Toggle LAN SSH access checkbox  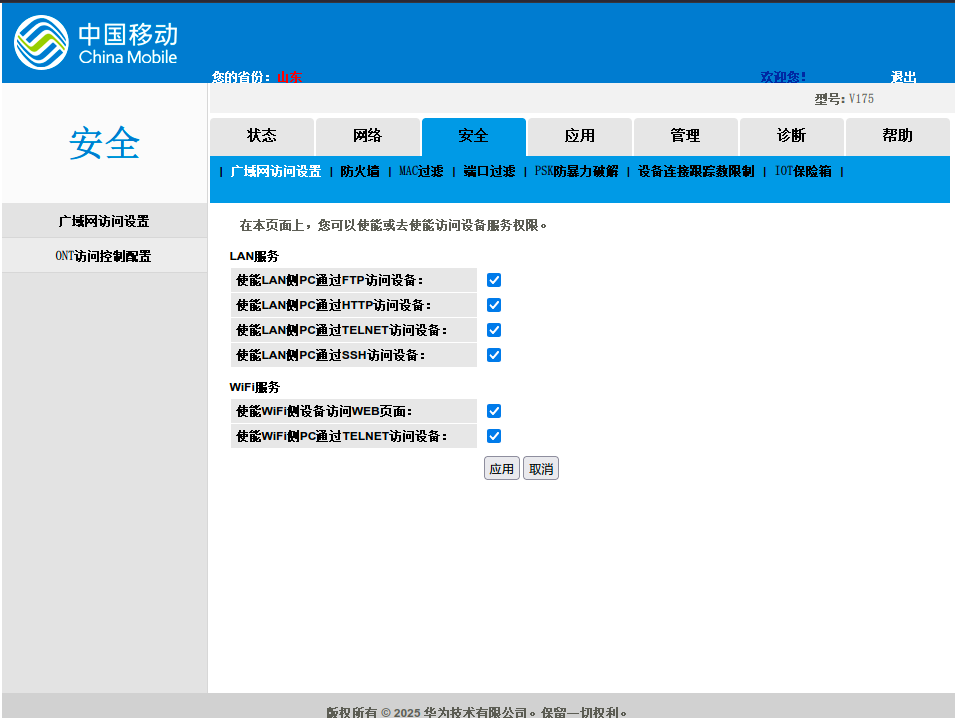(x=494, y=355)
